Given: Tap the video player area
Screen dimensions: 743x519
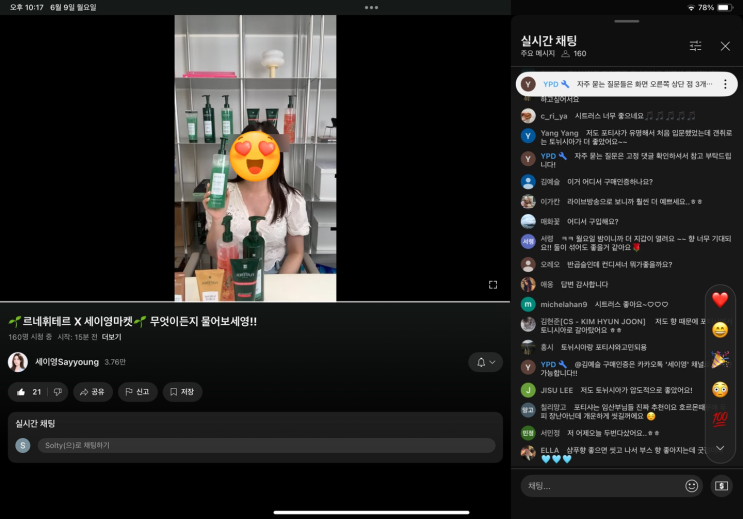Looking at the screenshot, I should [x=255, y=158].
